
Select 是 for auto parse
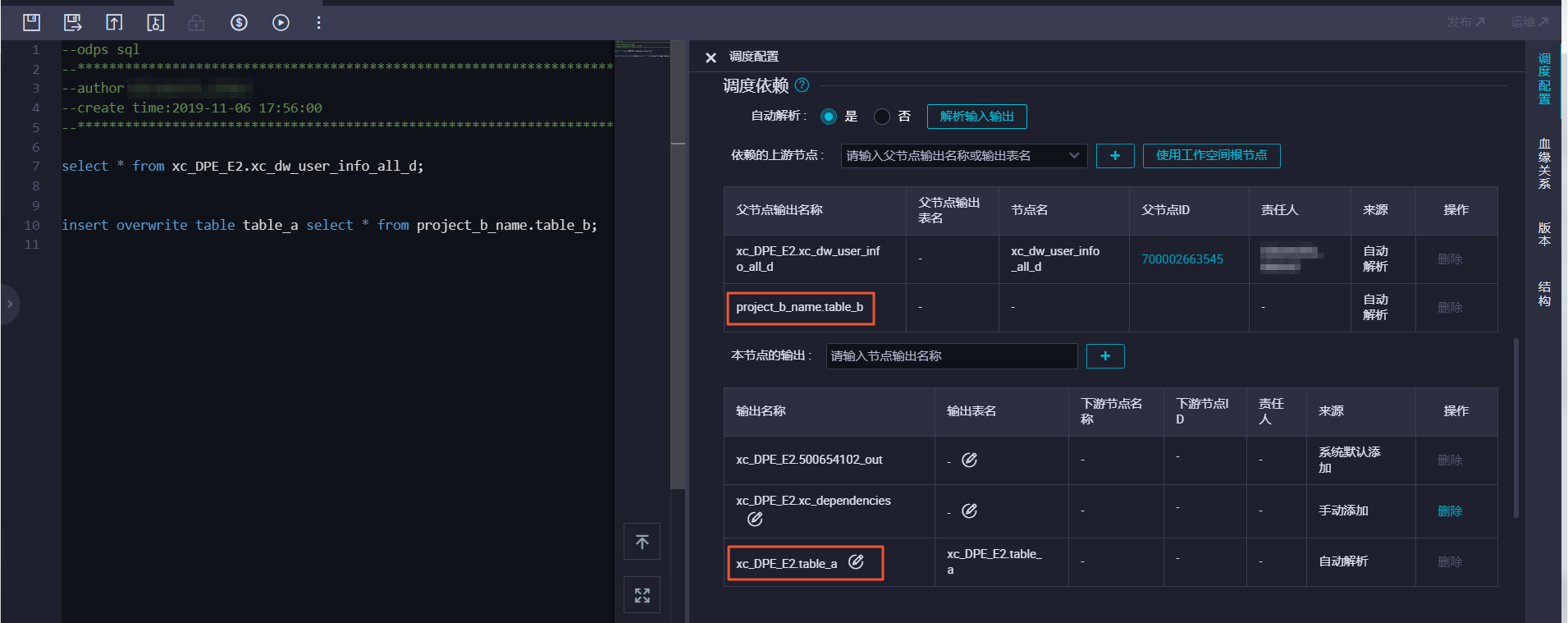point(829,117)
